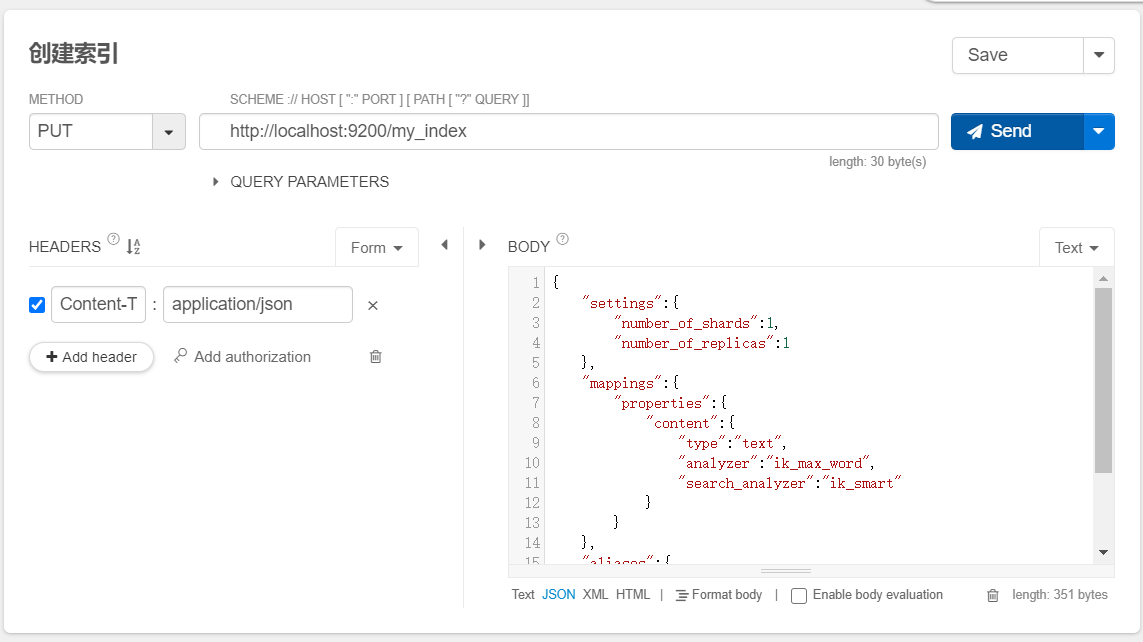The width and height of the screenshot is (1143, 642).
Task: Click the Send button
Action: click(x=1017, y=131)
